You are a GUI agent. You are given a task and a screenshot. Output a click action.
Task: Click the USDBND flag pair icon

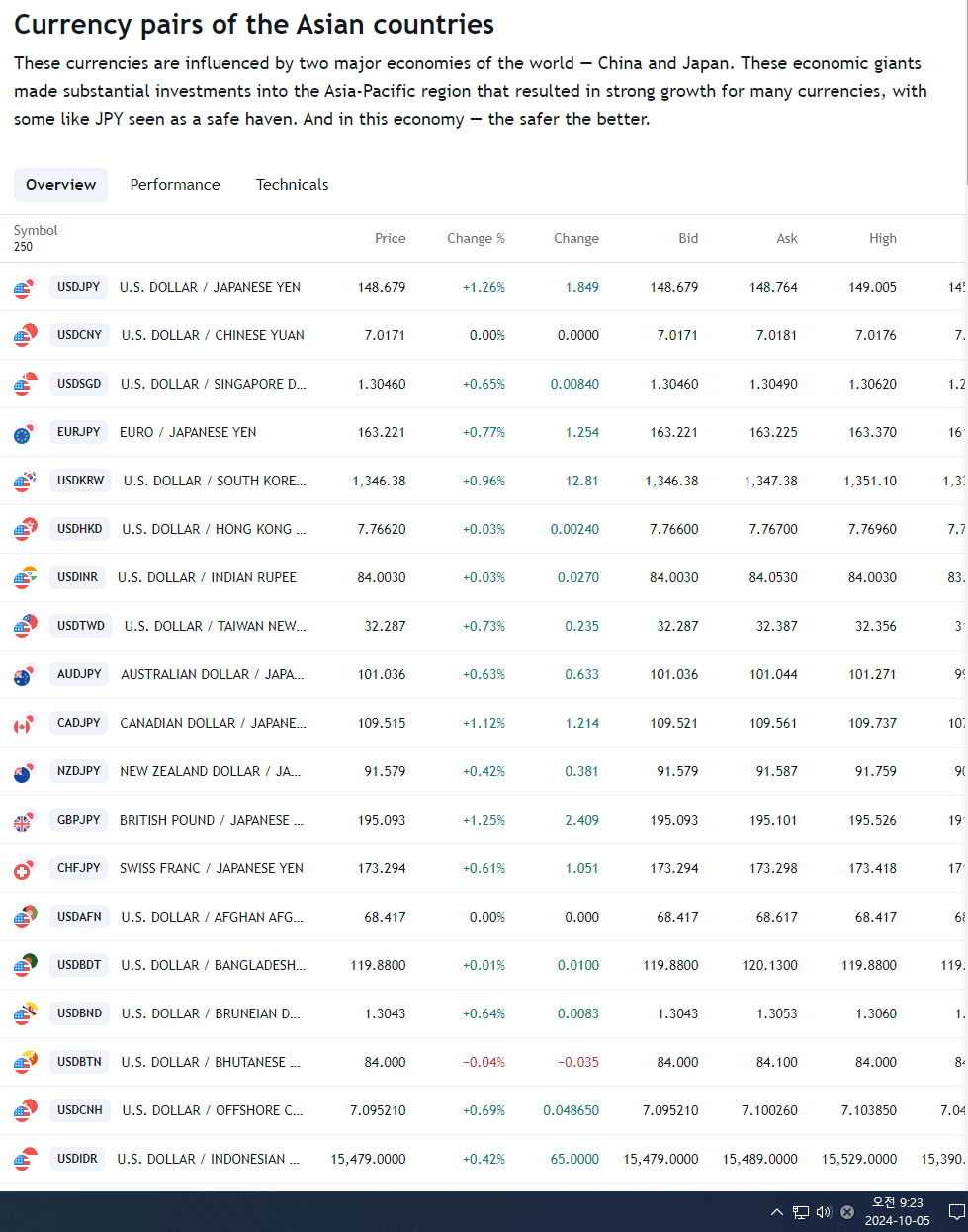26,1013
